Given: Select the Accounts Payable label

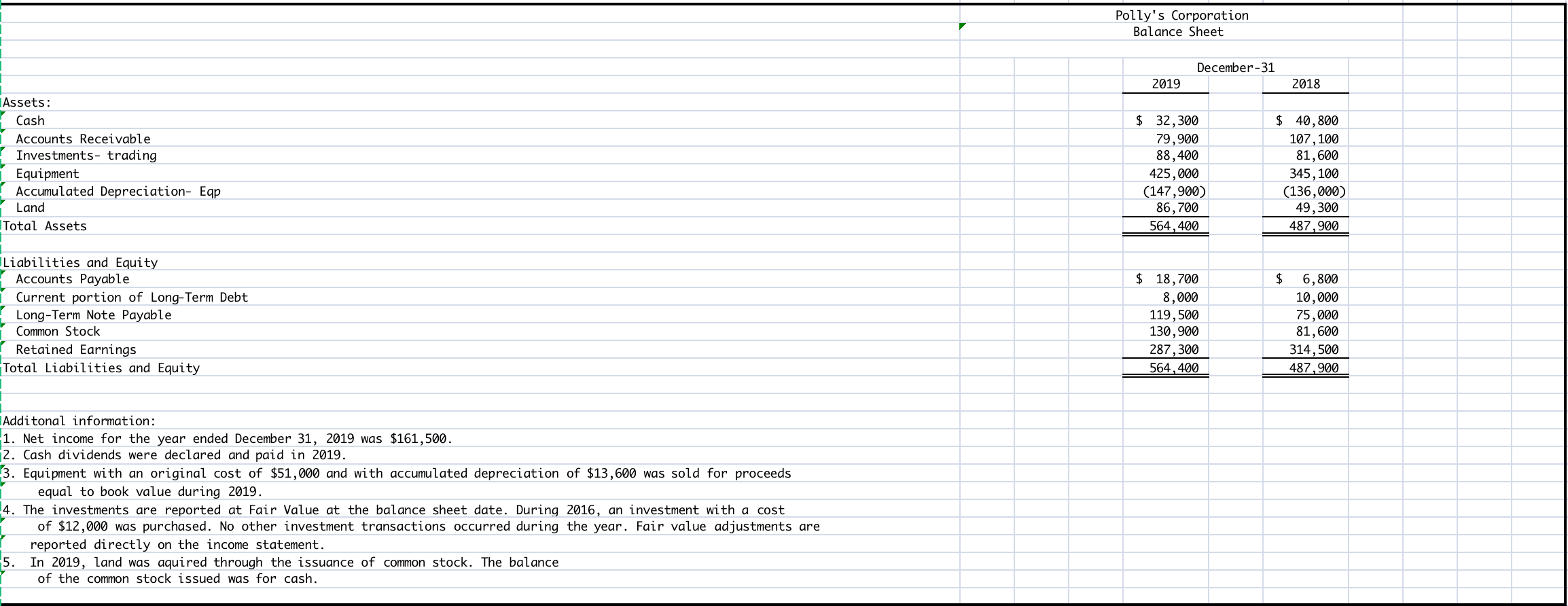Looking at the screenshot, I should pos(73,279).
